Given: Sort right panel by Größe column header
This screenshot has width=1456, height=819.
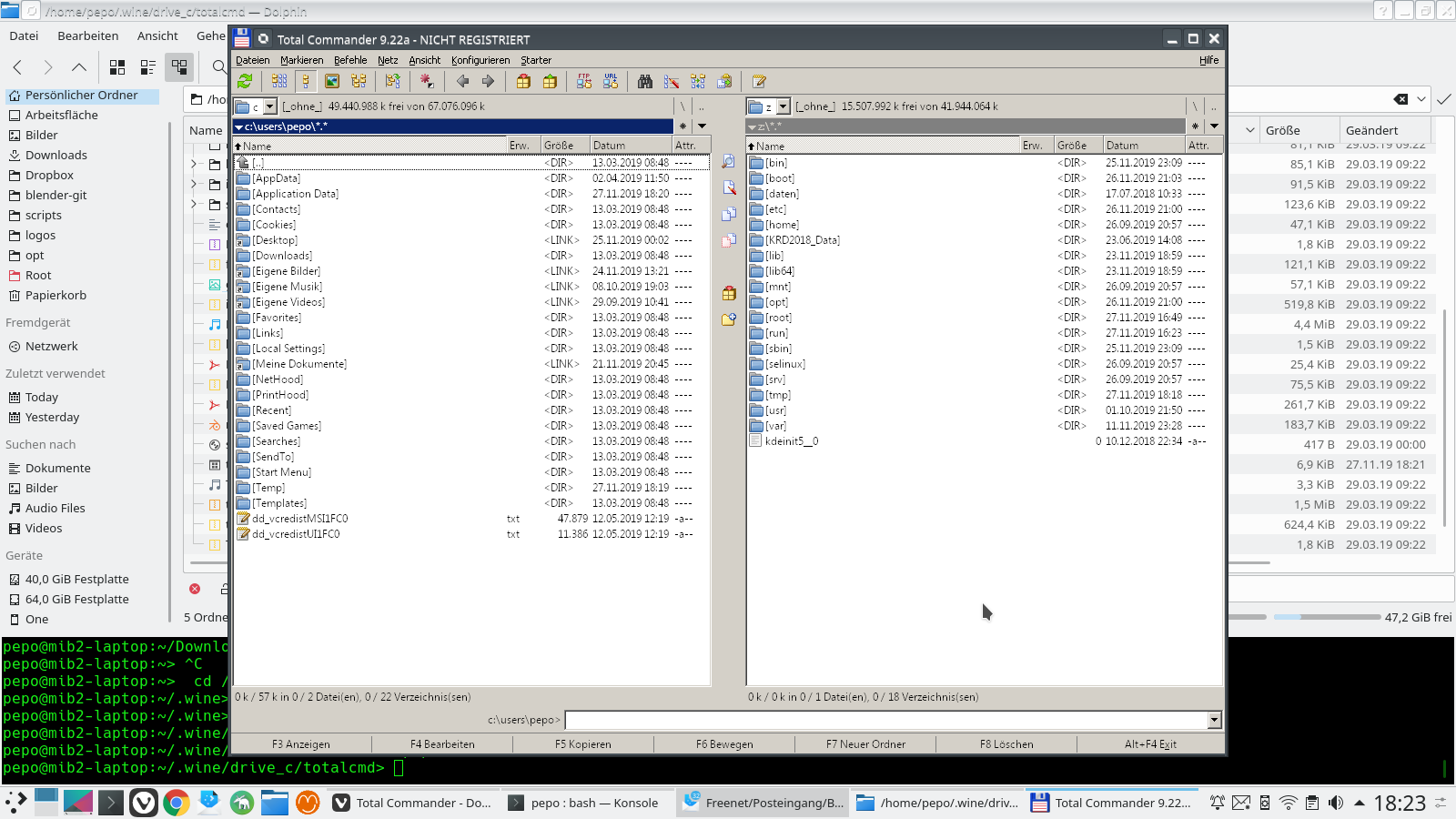Looking at the screenshot, I should [x=1078, y=146].
